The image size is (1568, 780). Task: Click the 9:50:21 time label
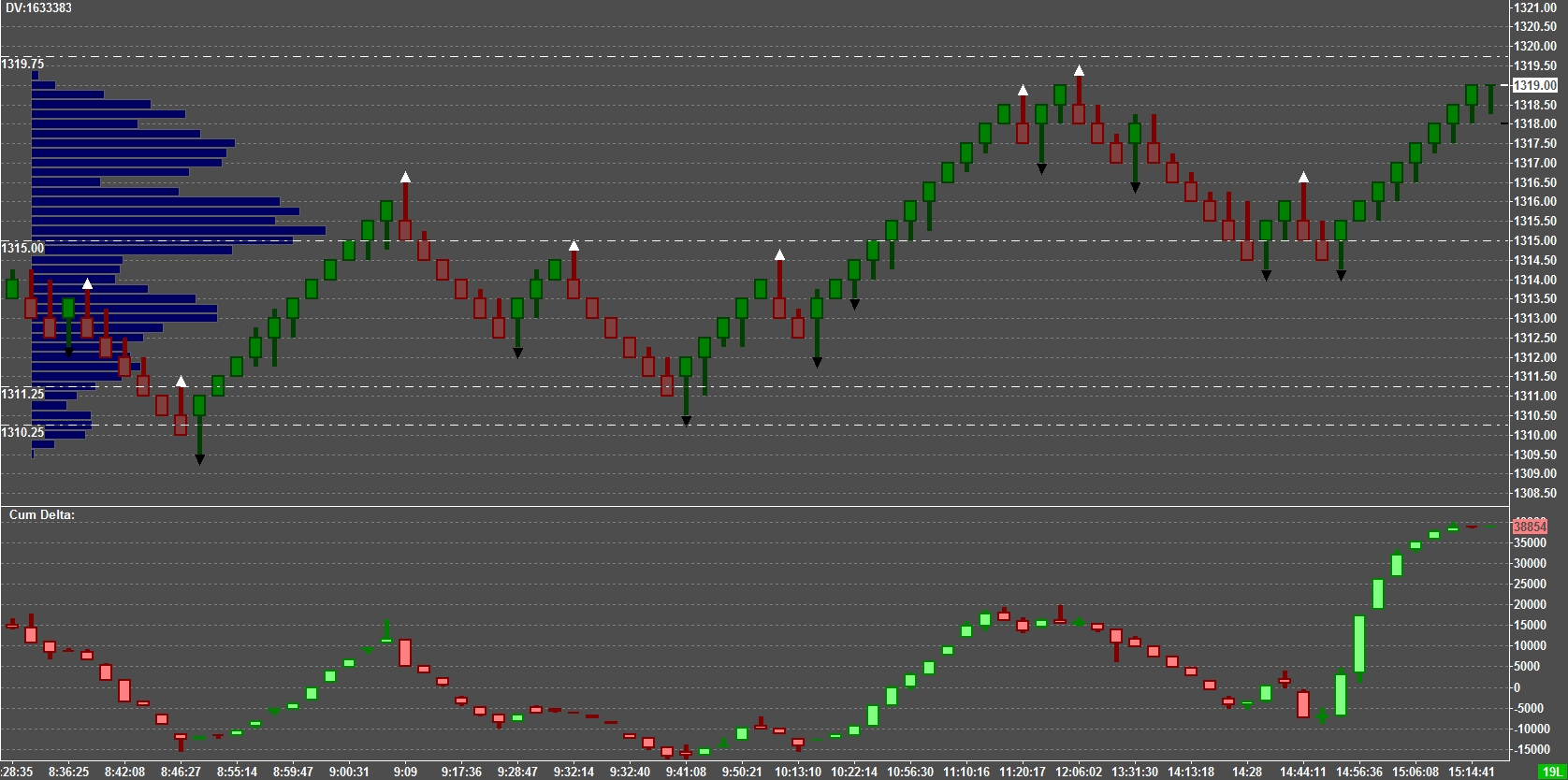pos(742,772)
